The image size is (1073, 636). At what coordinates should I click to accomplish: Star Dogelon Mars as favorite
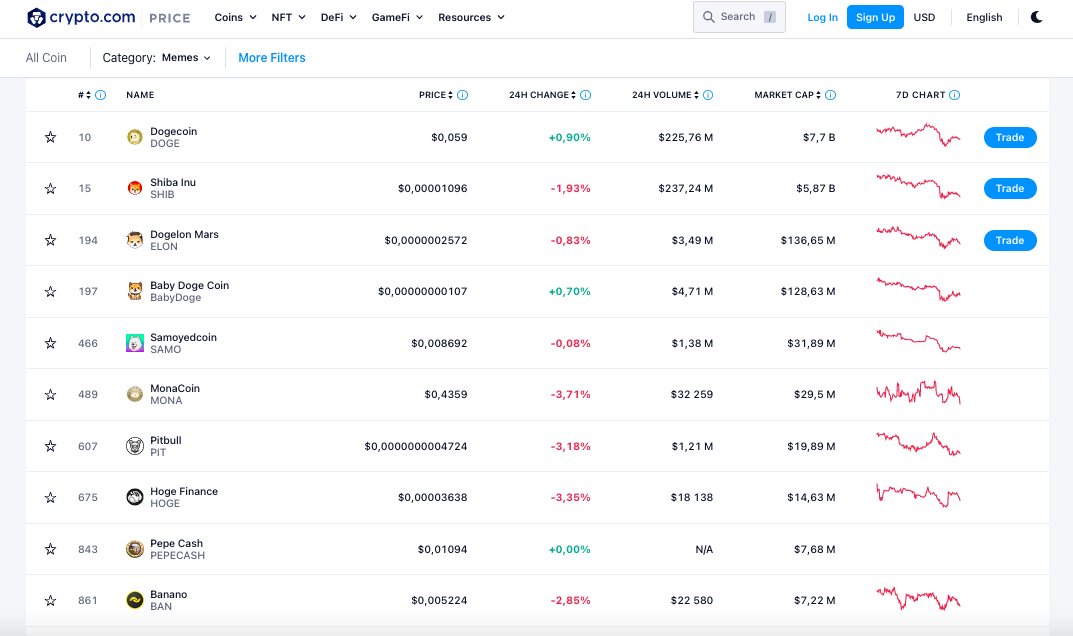(51, 240)
